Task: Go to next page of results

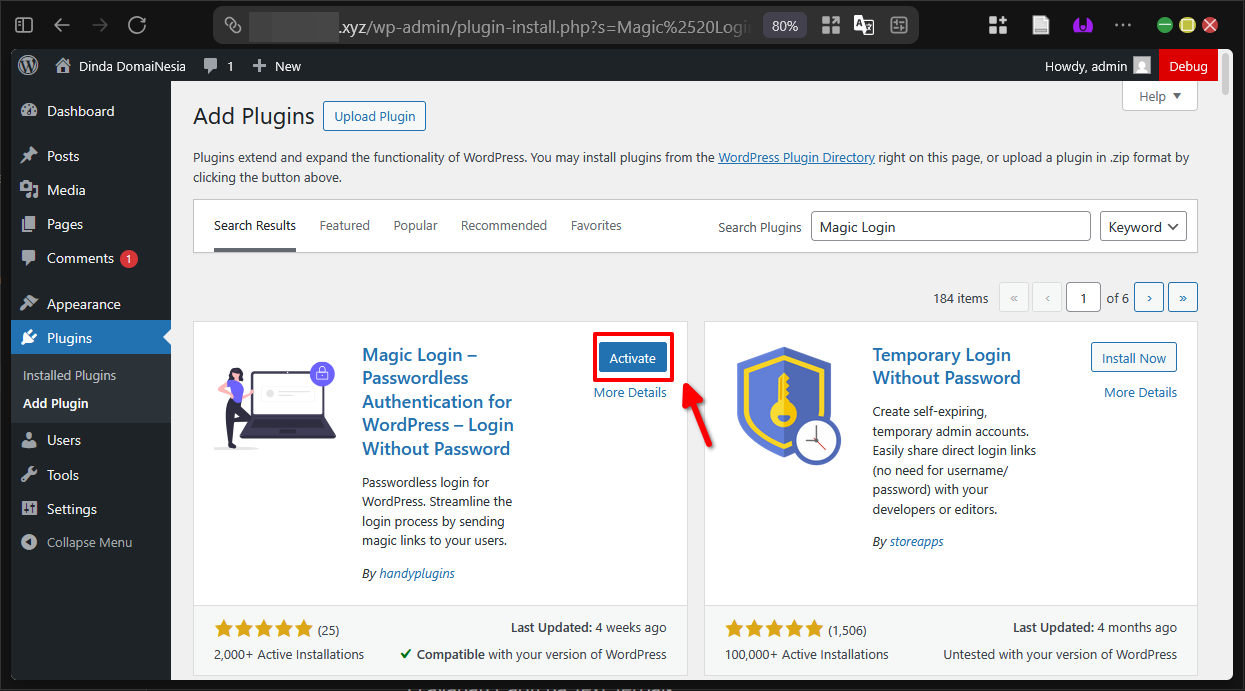Action: [x=1150, y=298]
